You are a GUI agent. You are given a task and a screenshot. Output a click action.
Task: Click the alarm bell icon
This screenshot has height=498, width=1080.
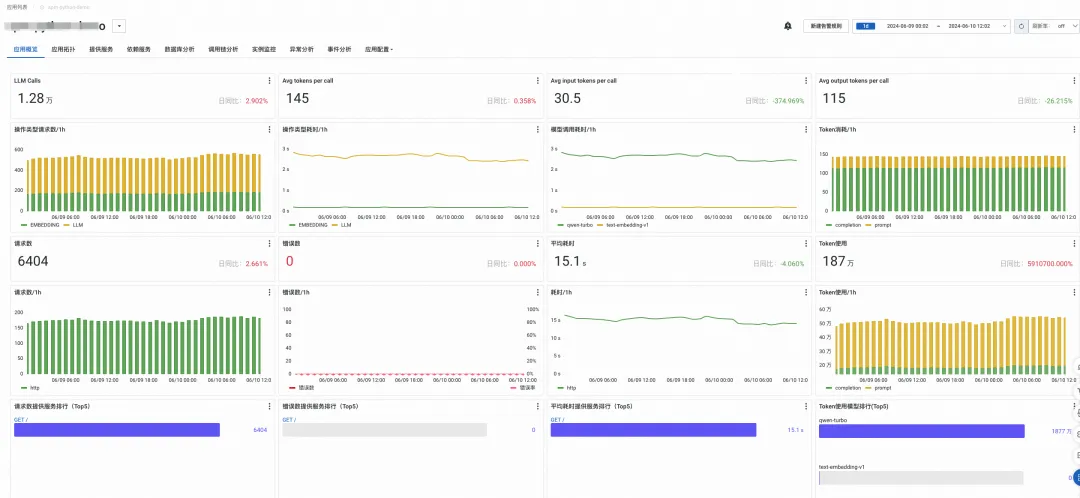(x=787, y=26)
